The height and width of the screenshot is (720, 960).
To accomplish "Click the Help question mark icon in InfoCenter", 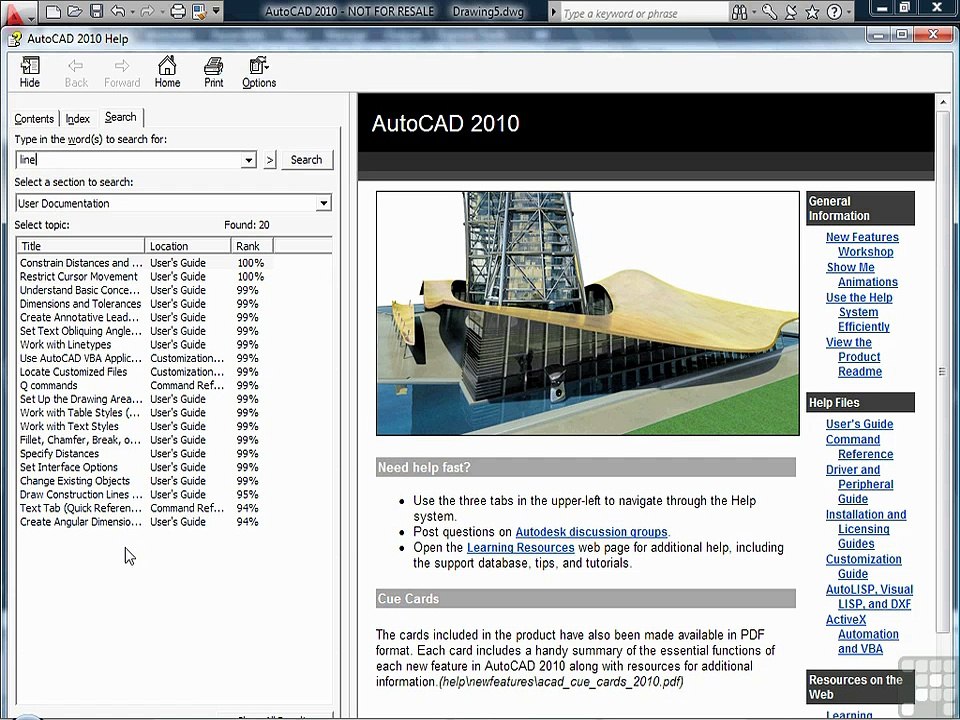I will [834, 12].
